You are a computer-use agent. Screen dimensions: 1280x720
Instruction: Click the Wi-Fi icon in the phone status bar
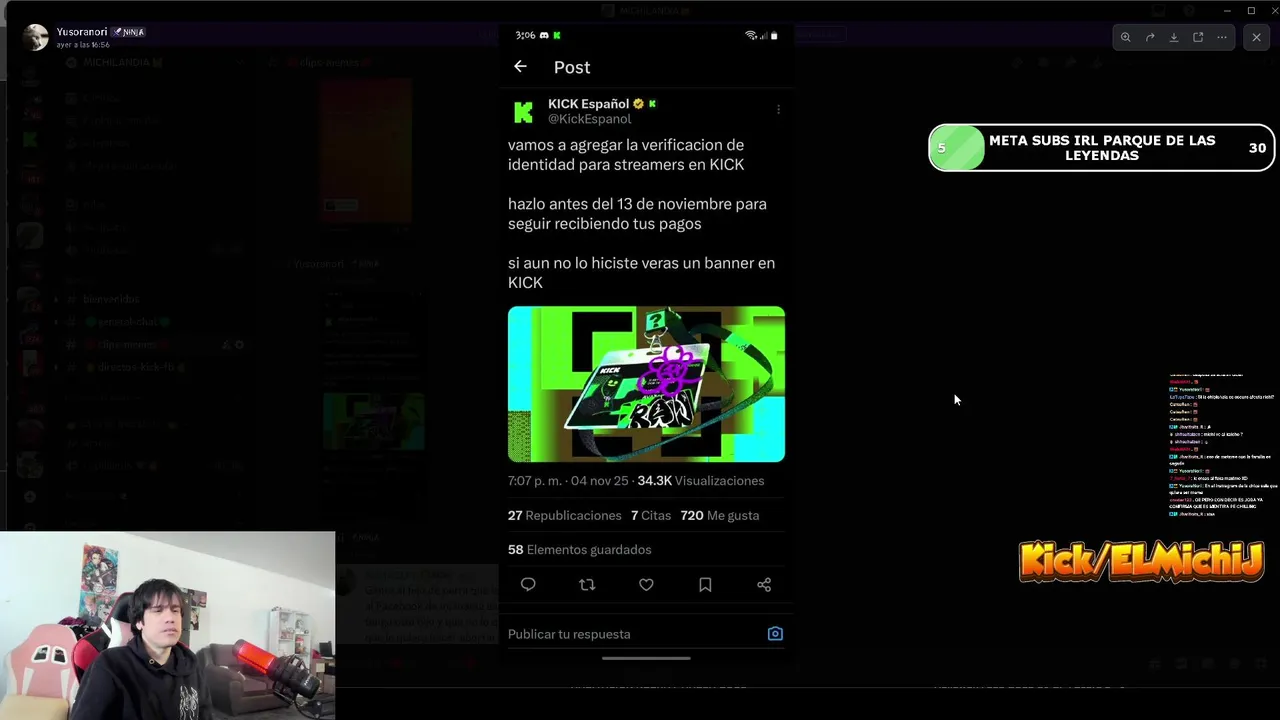pyautogui.click(x=751, y=35)
